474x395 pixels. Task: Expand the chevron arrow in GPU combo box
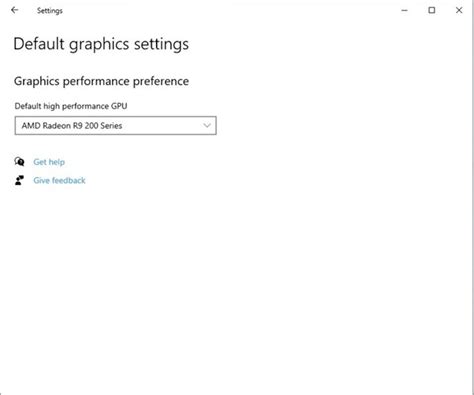(207, 126)
